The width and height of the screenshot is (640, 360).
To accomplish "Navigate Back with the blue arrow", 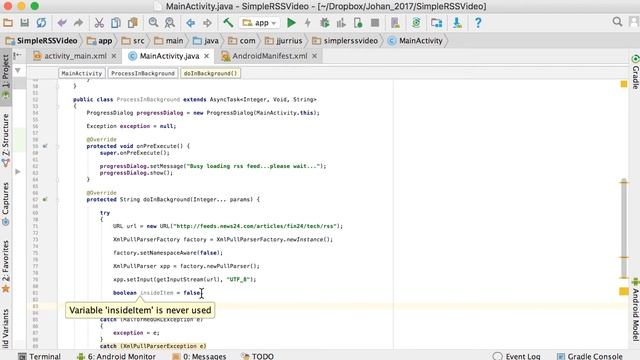I will [191, 23].
